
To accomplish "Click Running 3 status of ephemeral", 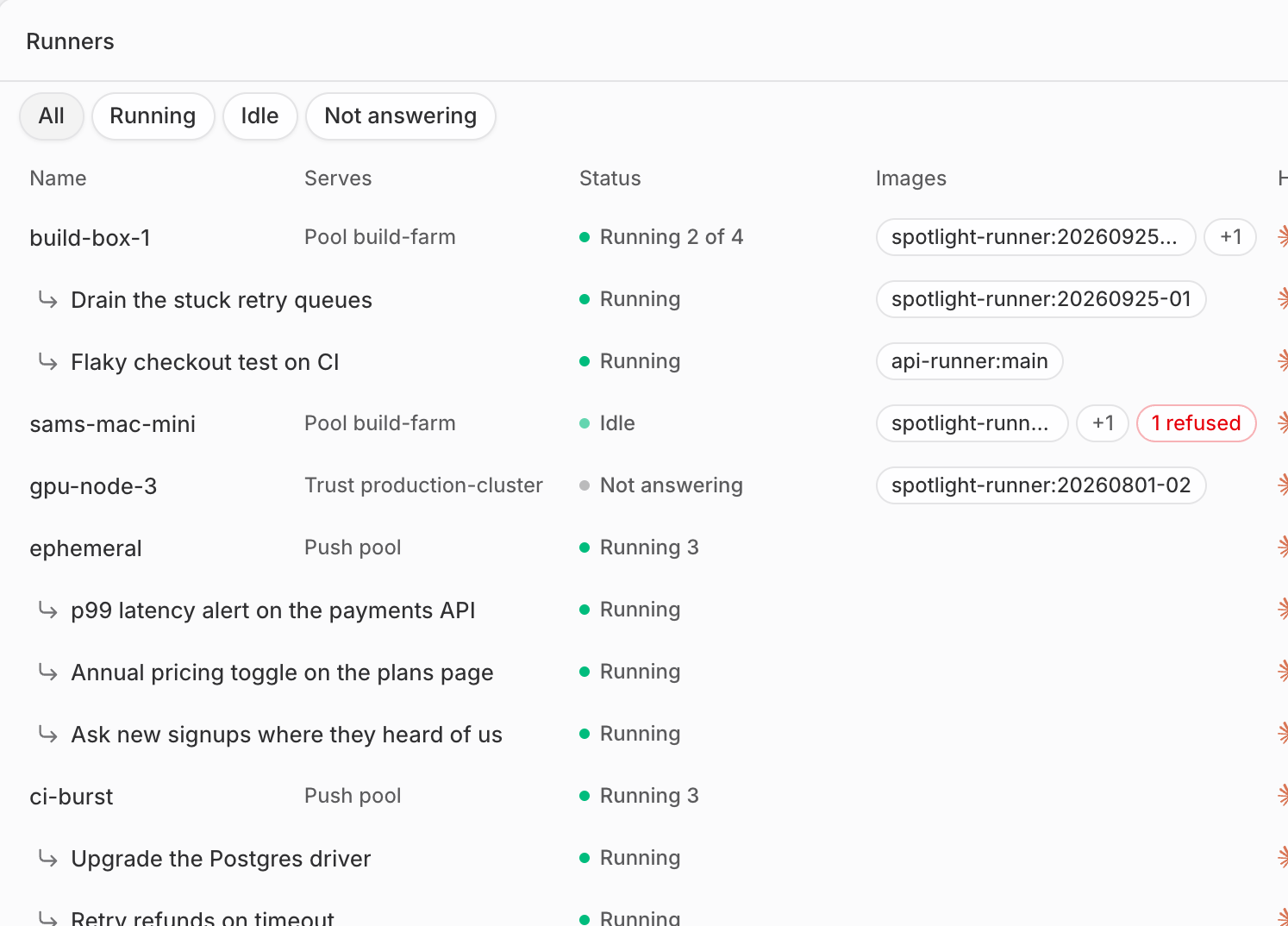I will (x=639, y=547).
